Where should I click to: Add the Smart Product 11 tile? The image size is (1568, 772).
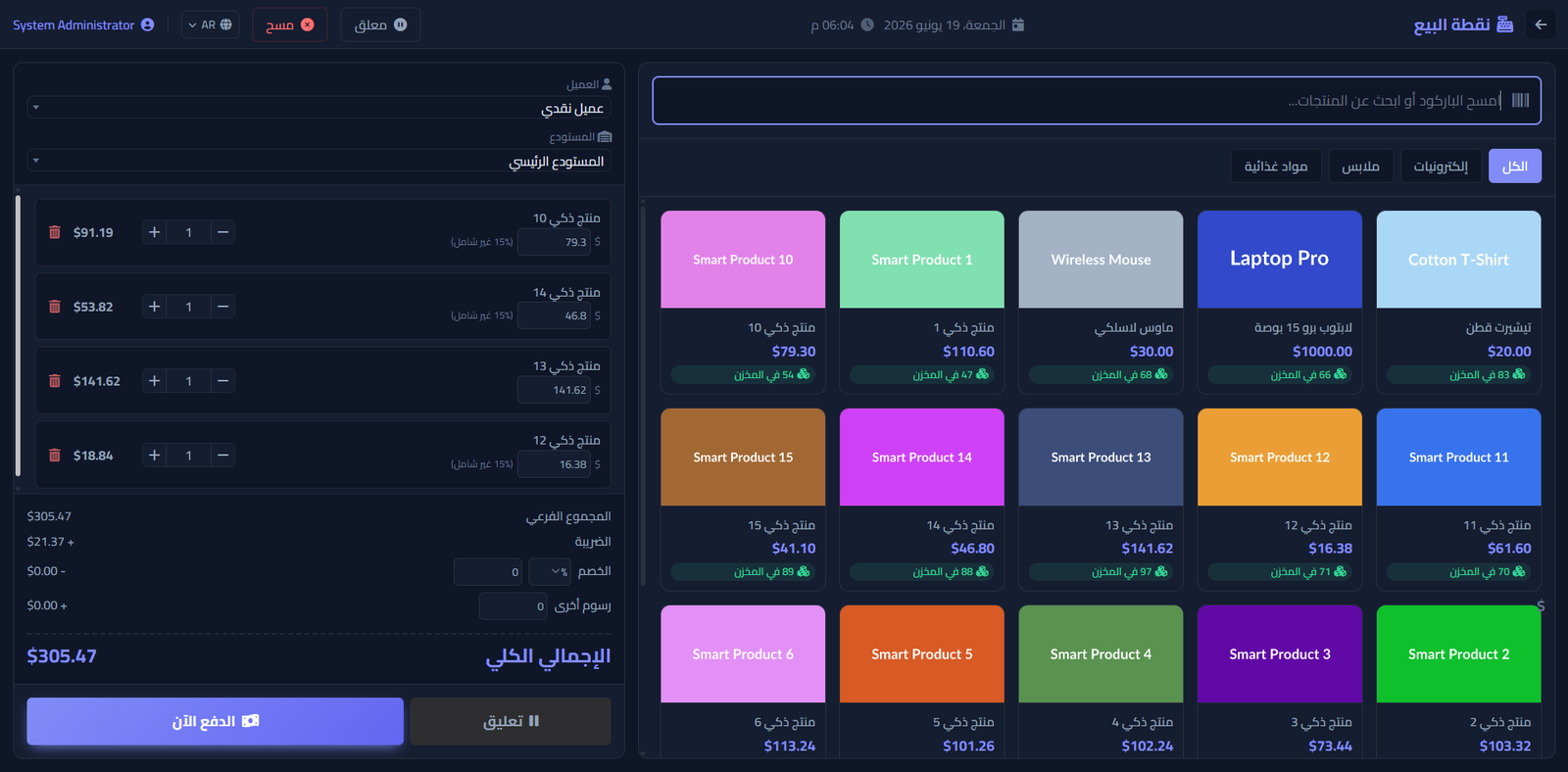1458,499
